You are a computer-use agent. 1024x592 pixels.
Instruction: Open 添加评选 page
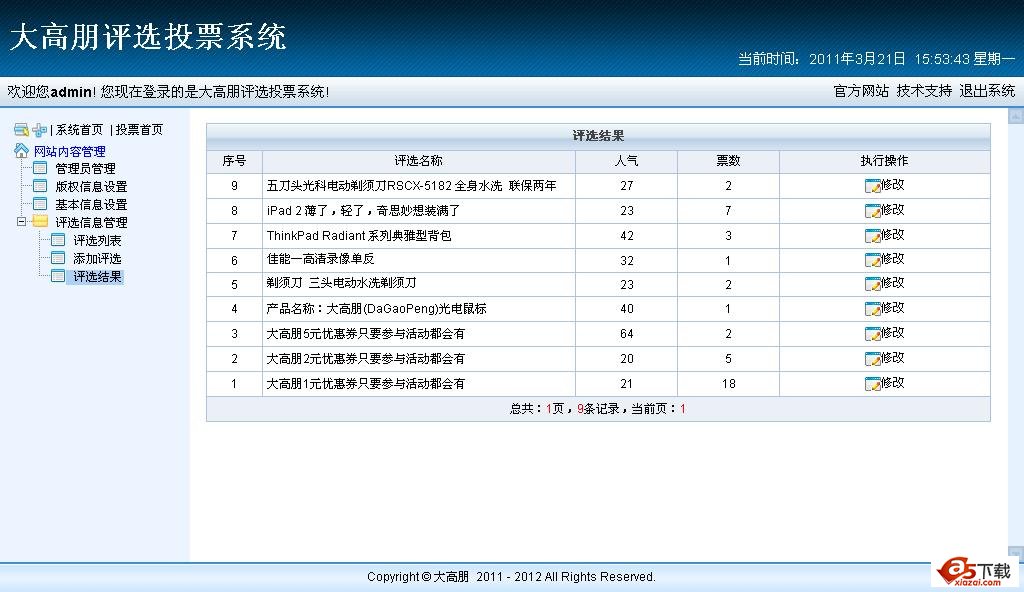(x=97, y=258)
